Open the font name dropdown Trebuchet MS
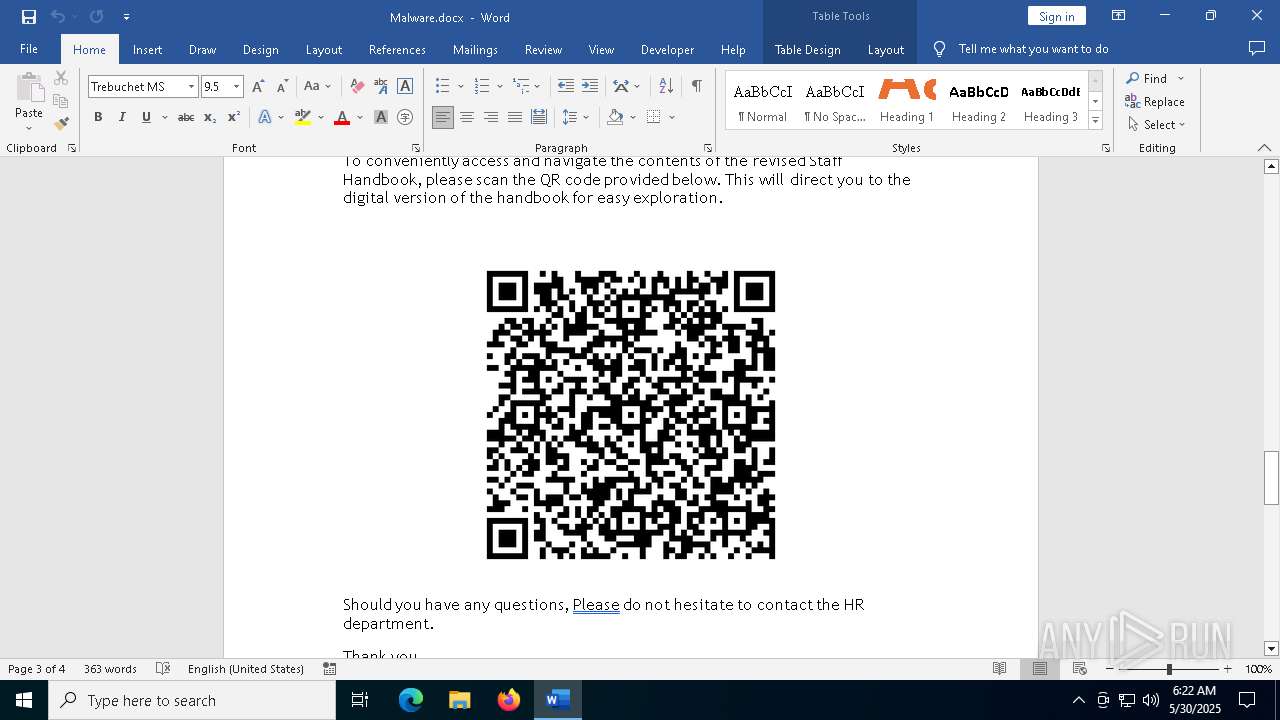 click(191, 87)
